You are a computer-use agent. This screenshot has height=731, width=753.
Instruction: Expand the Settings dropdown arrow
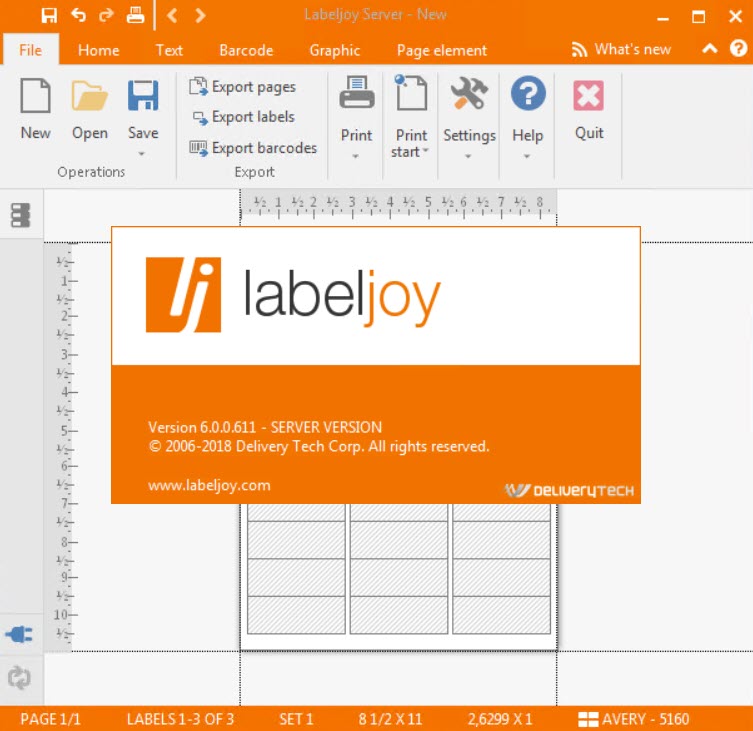(x=468, y=156)
